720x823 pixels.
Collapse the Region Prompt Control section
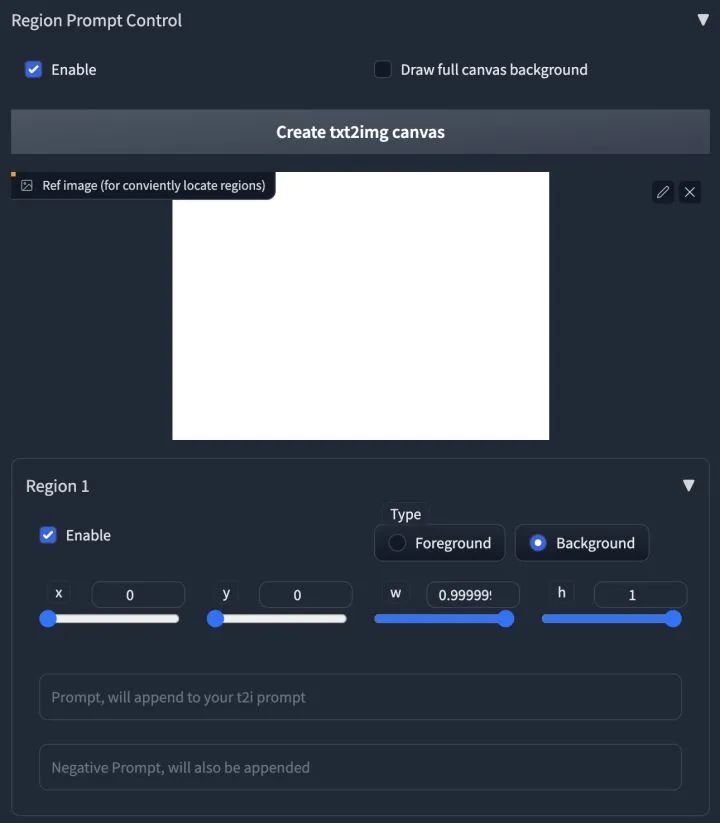(702, 20)
